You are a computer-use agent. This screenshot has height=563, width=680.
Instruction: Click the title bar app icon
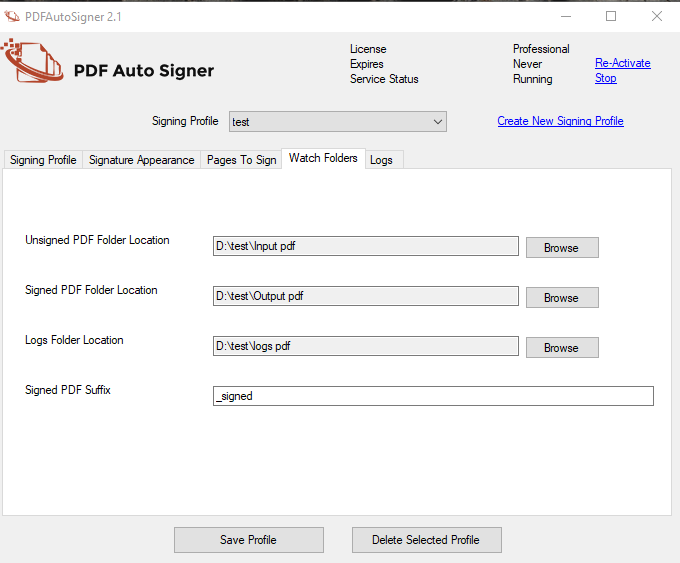pyautogui.click(x=13, y=16)
